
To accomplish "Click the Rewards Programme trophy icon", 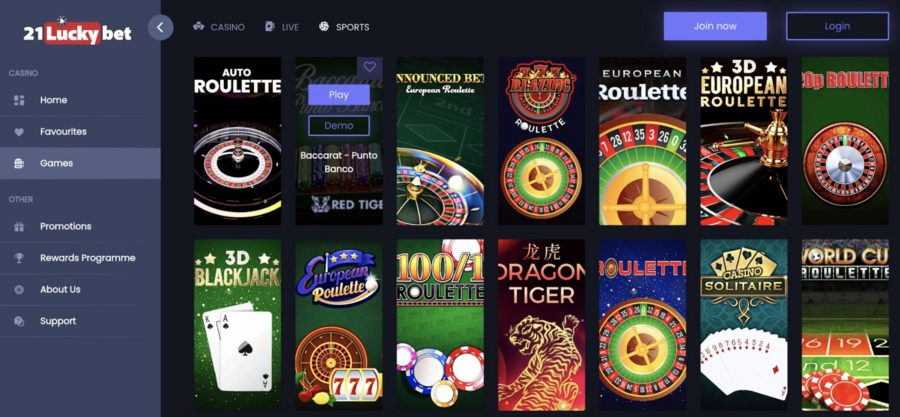I will click(x=19, y=258).
